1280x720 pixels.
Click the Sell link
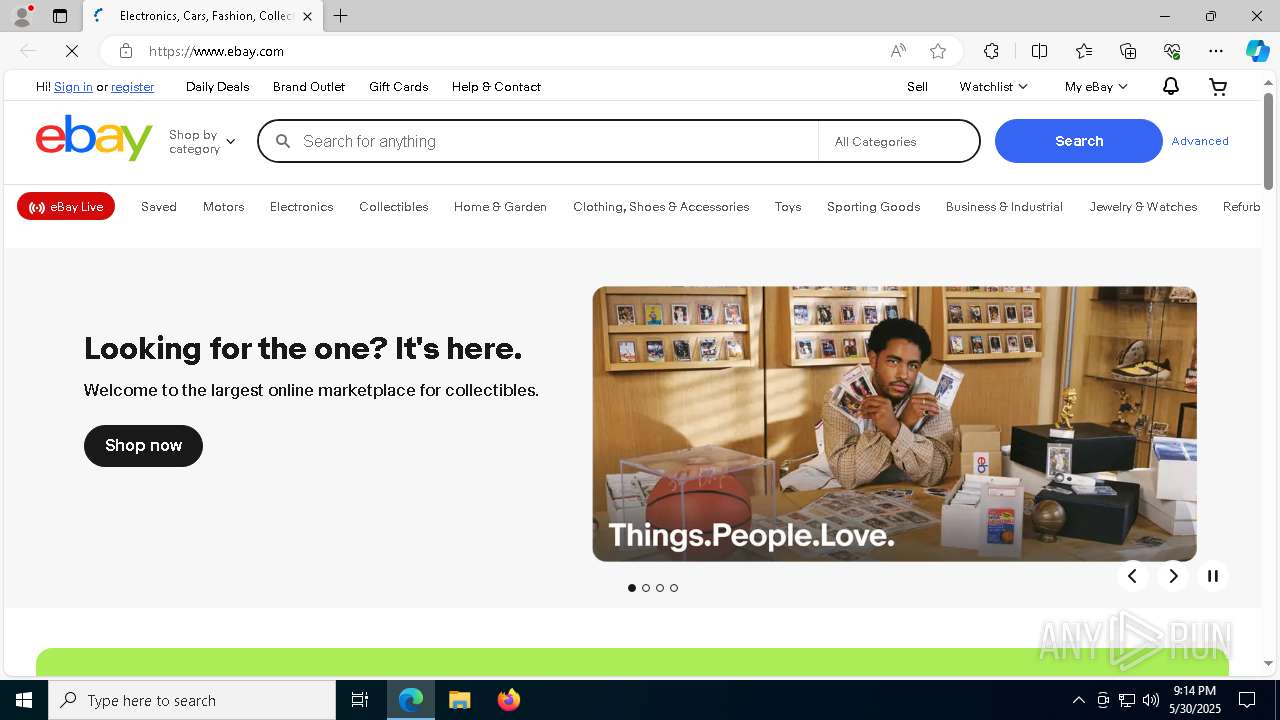click(917, 87)
